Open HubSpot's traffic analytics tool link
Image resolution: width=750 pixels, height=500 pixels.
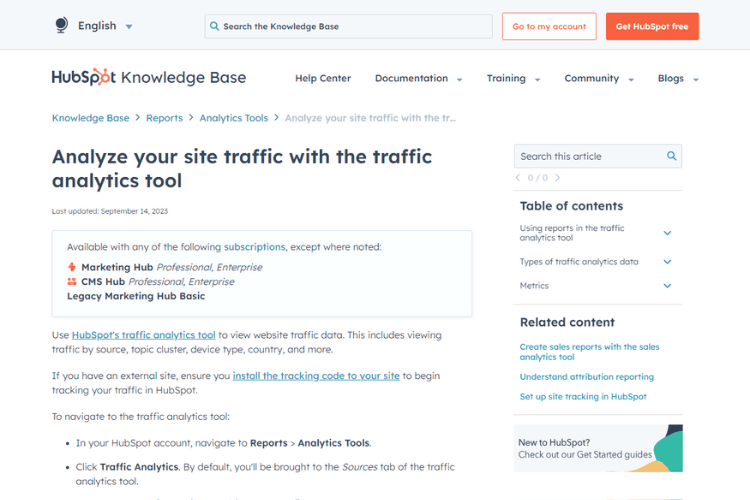coord(143,335)
